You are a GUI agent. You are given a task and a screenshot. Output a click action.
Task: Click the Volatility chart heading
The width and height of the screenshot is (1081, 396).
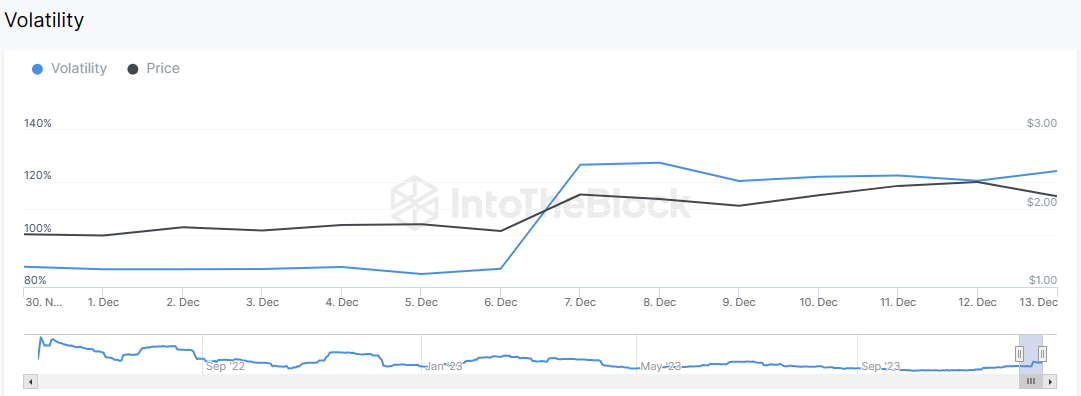44,21
